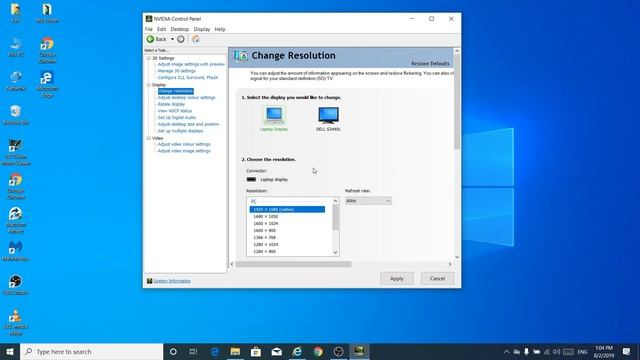Click resolution list scroll-up arrow
640x360 pixels.
(336, 201)
